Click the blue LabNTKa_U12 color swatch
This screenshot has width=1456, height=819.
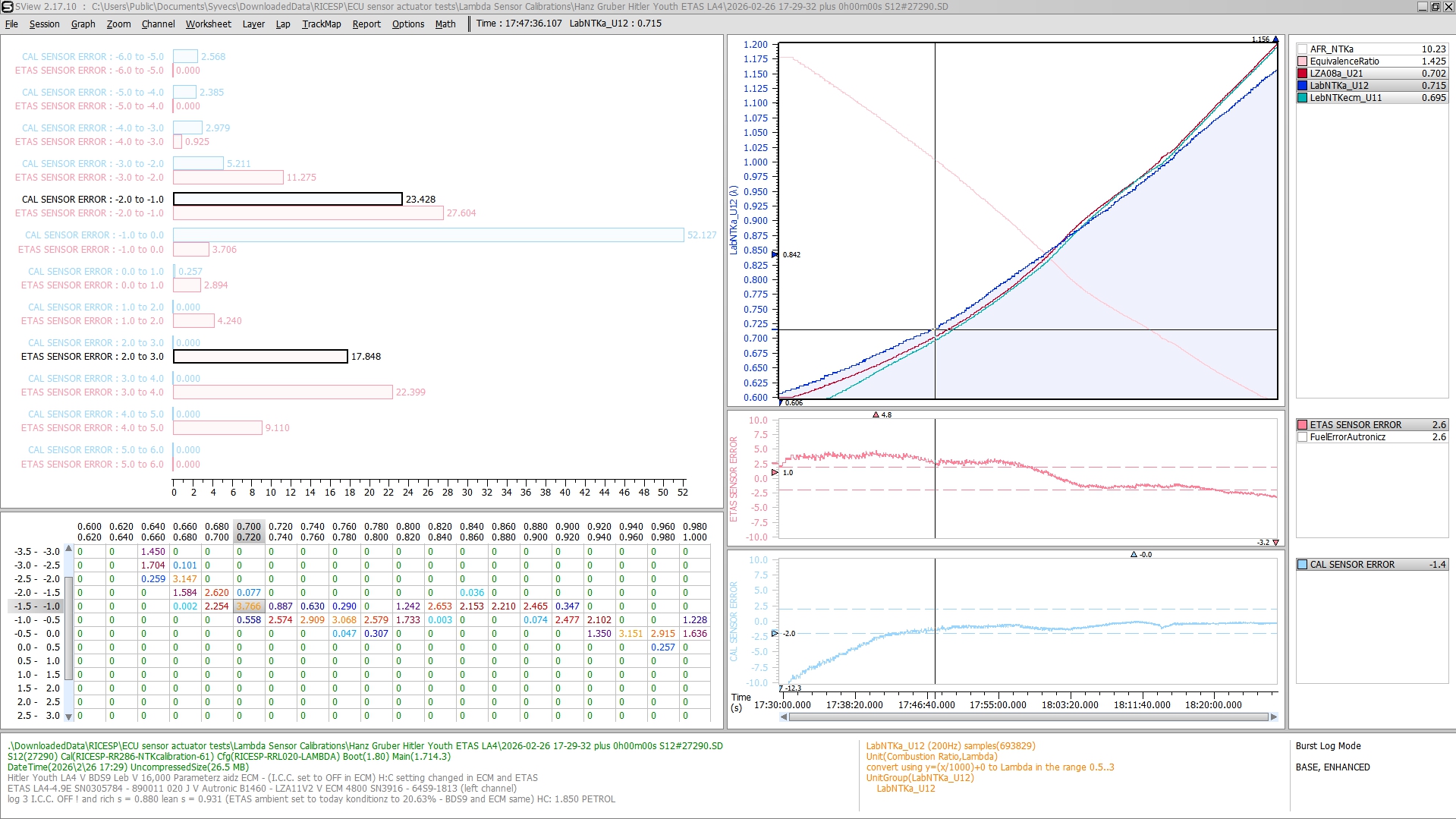coord(1302,86)
